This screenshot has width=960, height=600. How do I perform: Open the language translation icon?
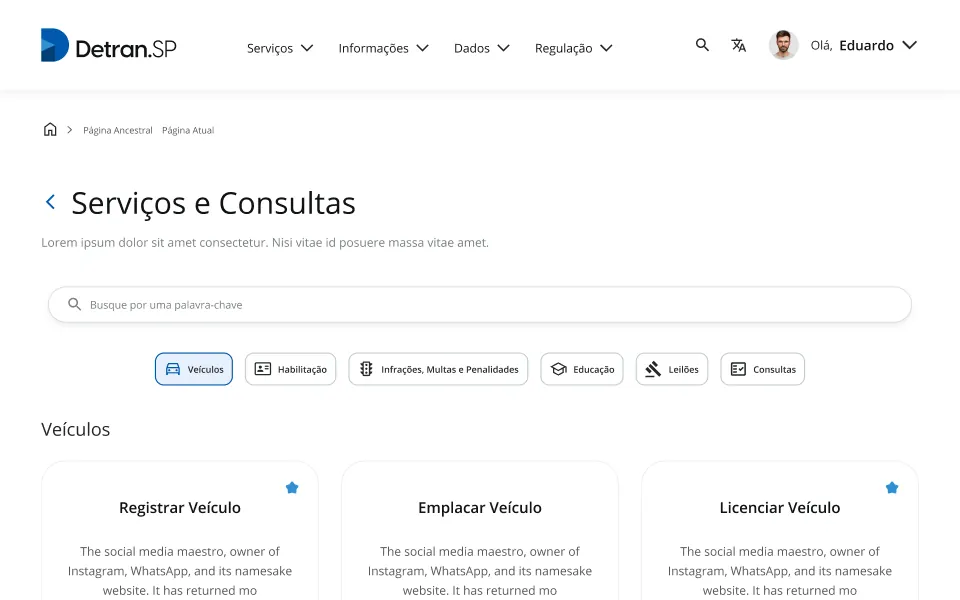pos(738,45)
